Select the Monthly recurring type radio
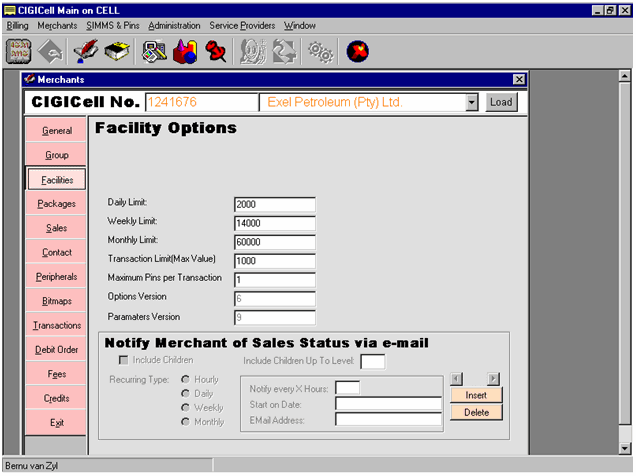 pyautogui.click(x=185, y=422)
